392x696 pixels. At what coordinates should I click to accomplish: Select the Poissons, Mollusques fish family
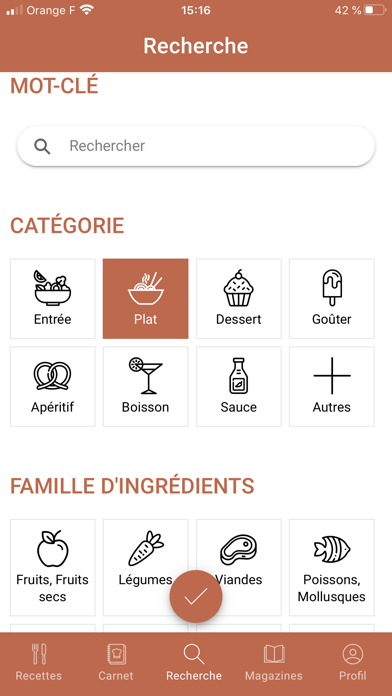[x=332, y=568]
